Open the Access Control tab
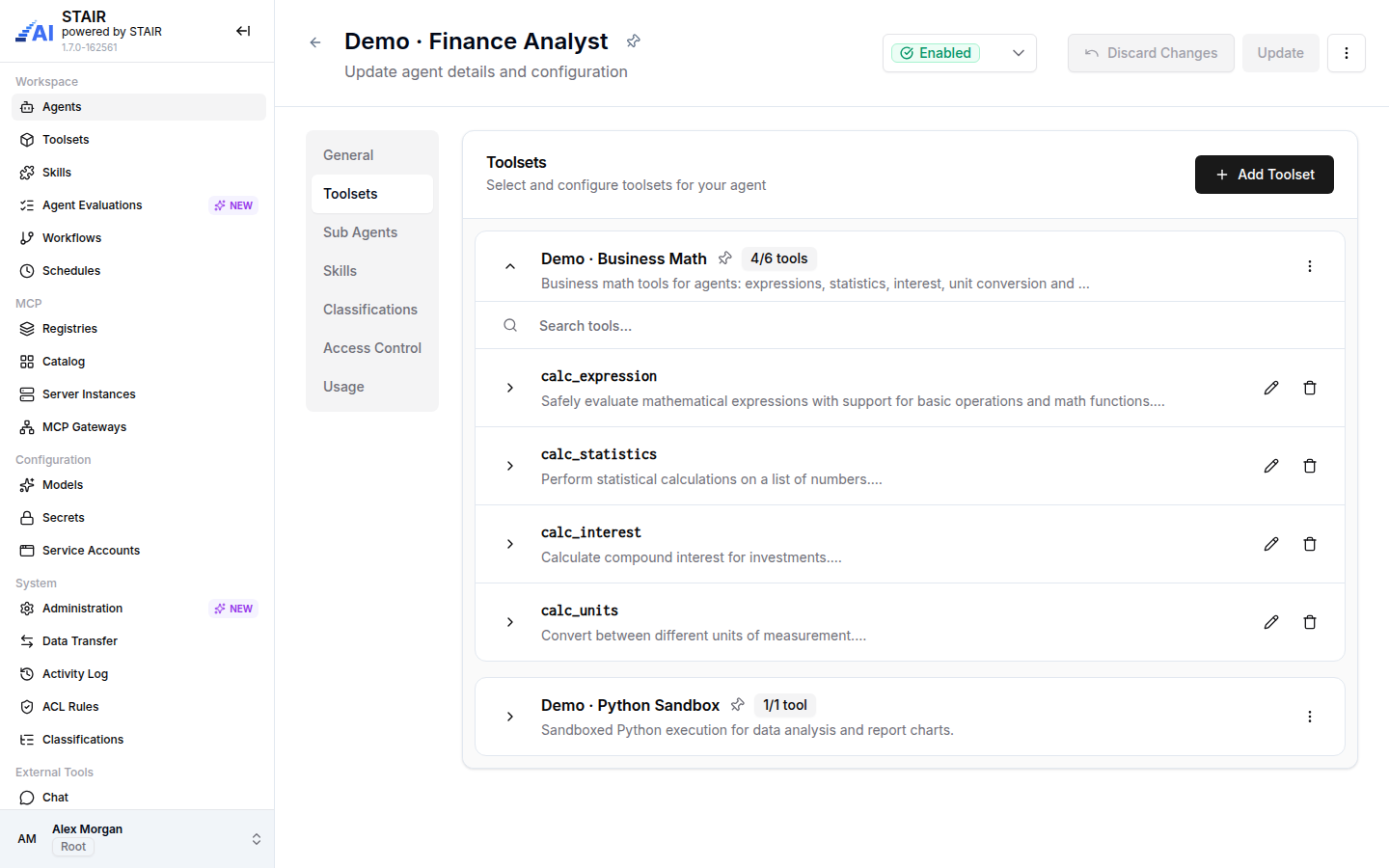The width and height of the screenshot is (1389, 868). click(x=372, y=348)
